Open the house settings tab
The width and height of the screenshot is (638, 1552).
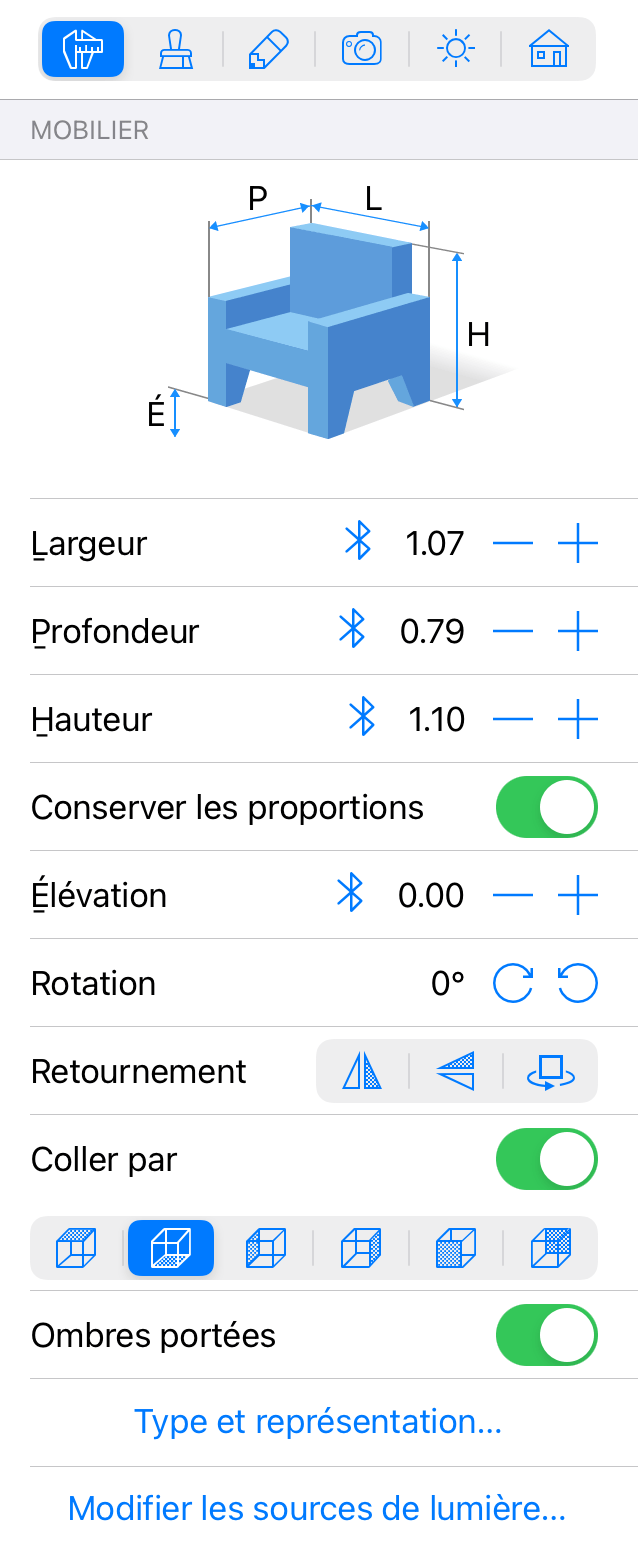pyautogui.click(x=548, y=48)
